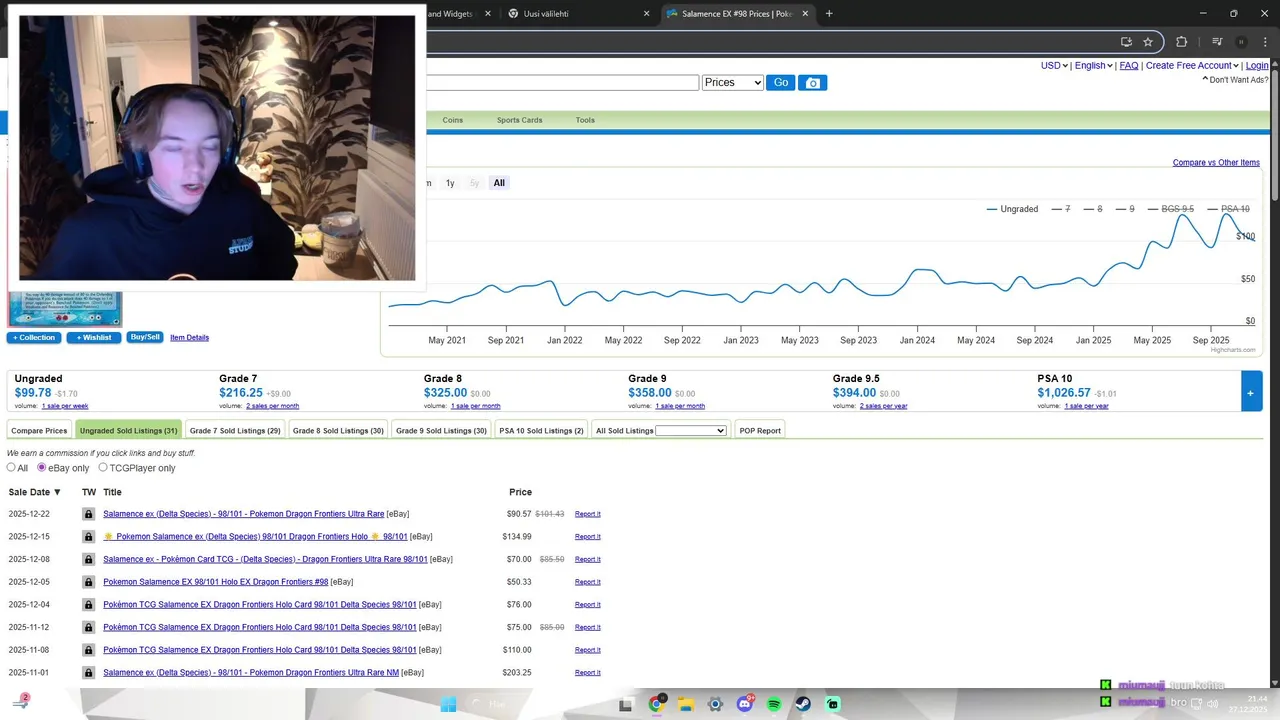
Task: Open the English language dropdown
Action: click(1093, 66)
